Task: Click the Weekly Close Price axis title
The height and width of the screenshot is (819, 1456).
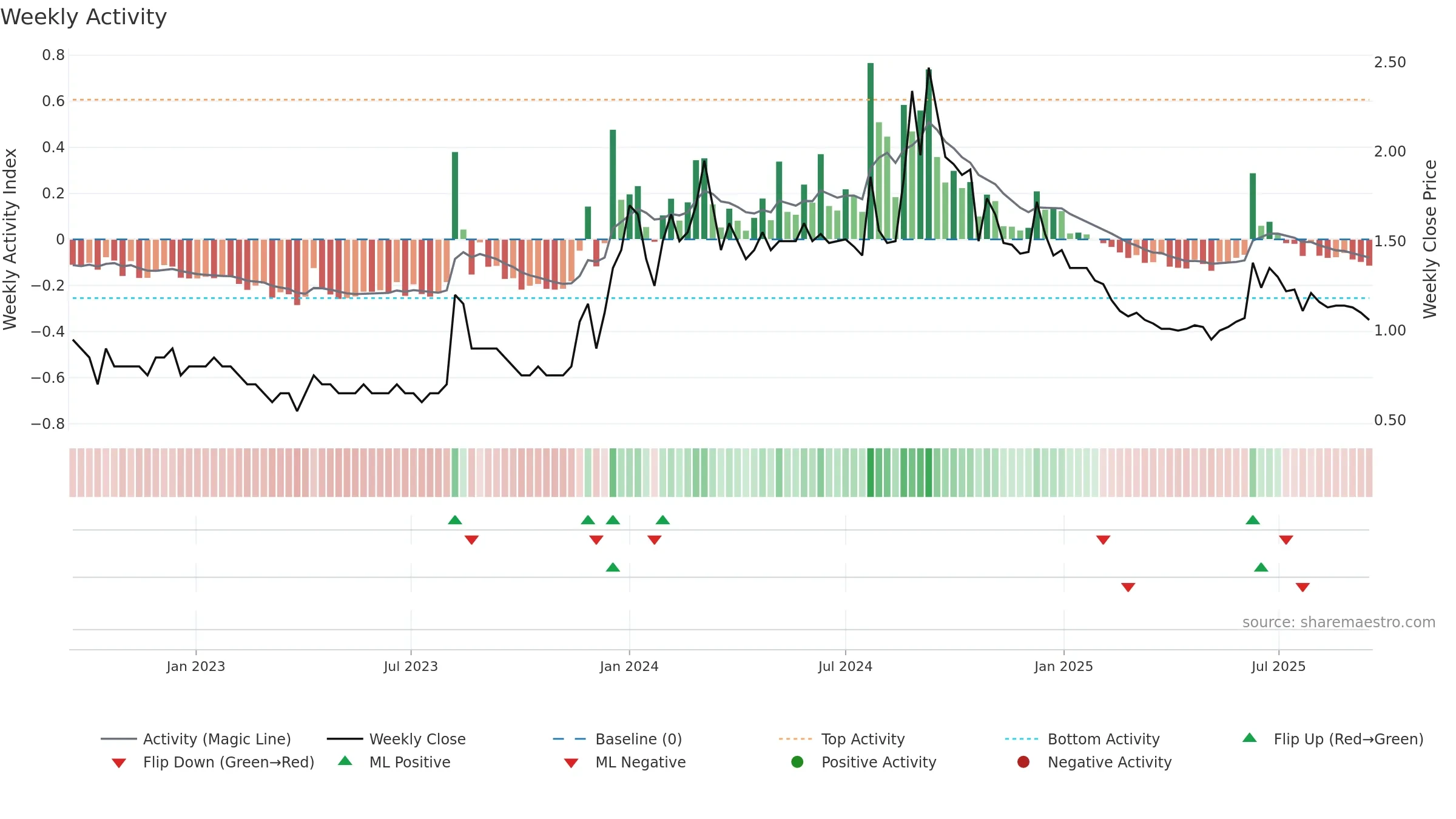Action: point(1430,239)
